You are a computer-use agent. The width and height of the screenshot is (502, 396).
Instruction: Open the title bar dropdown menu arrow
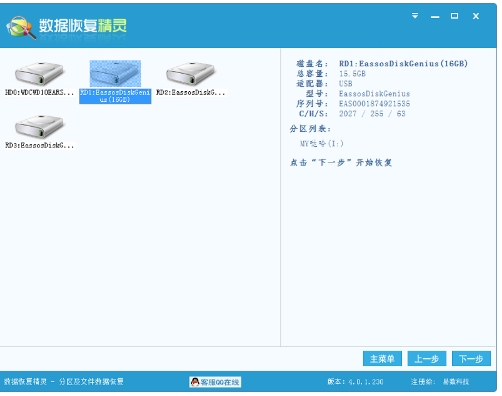415,16
